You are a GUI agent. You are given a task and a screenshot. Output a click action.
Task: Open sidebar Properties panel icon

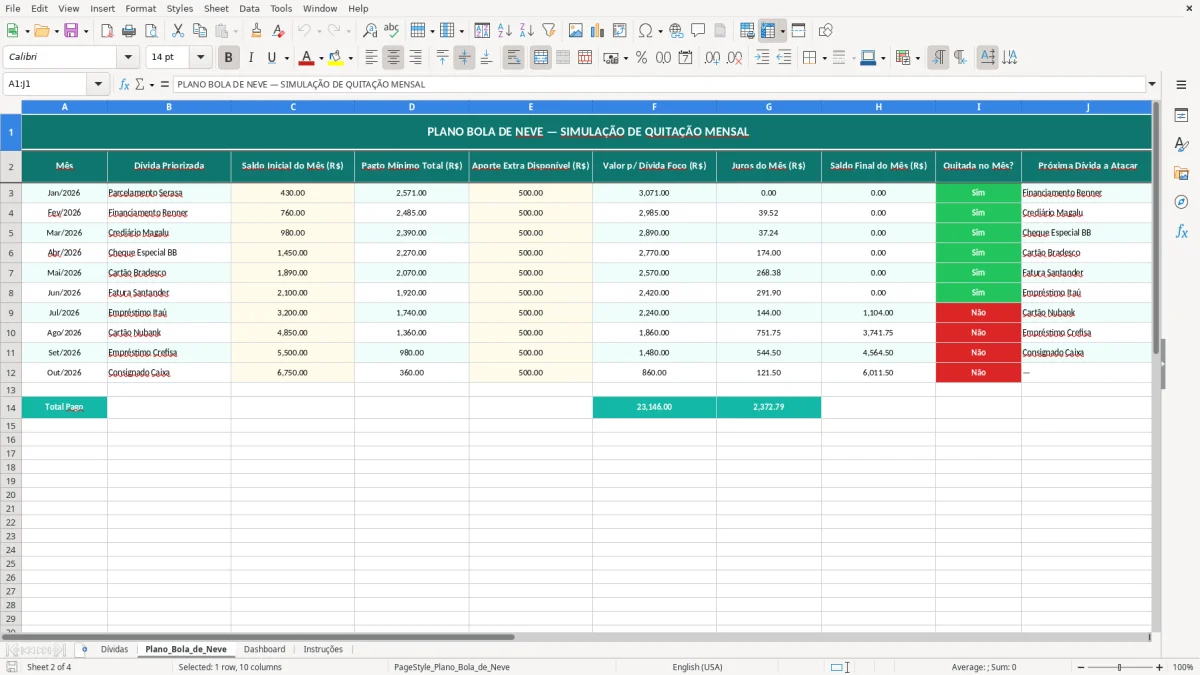[x=1181, y=115]
